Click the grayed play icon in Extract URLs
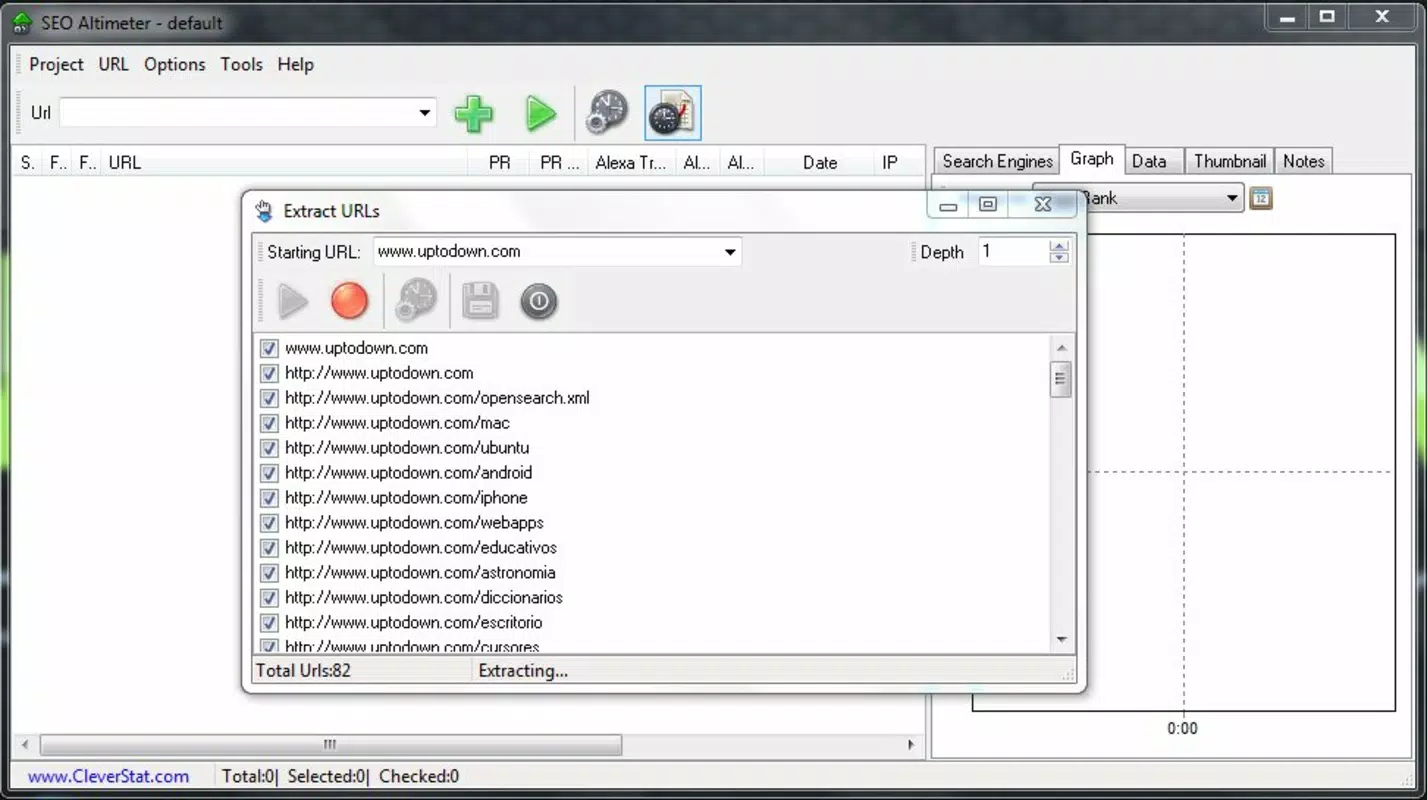 pos(292,301)
